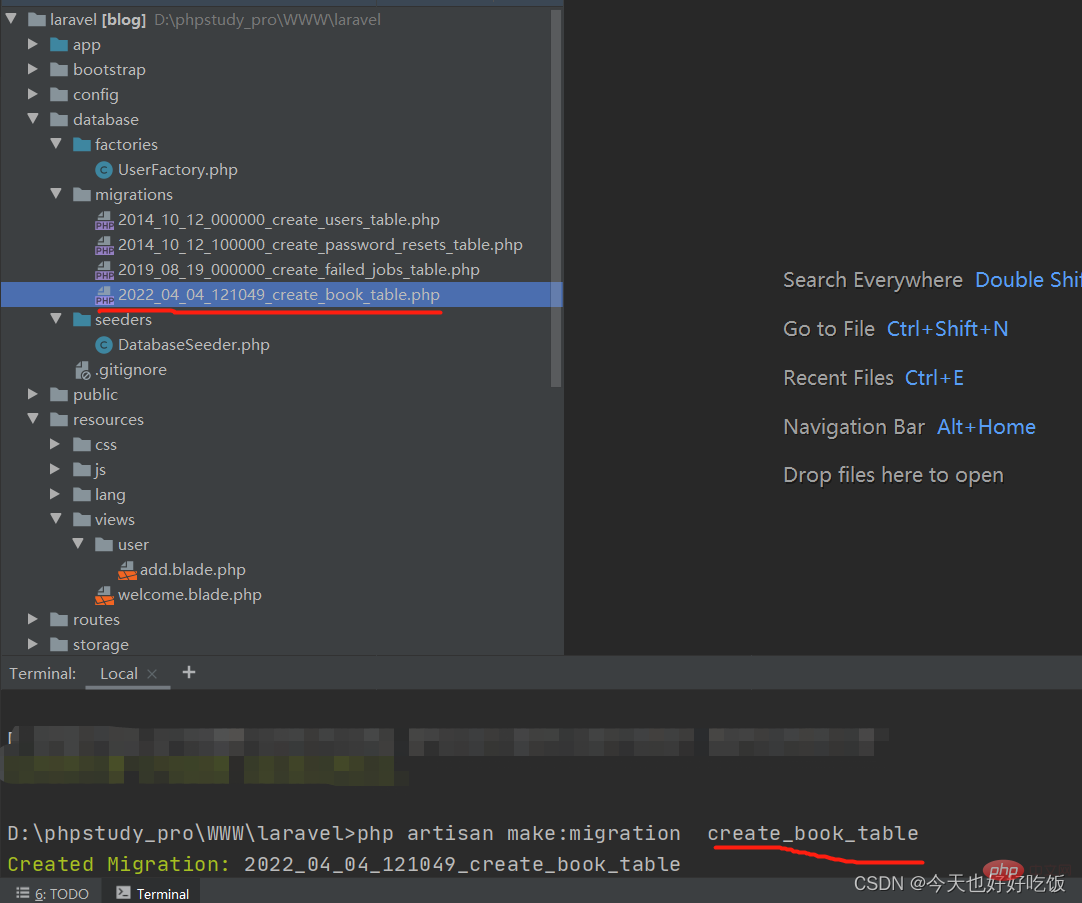The width and height of the screenshot is (1082, 903).
Task: Click the add.blade.php Blade icon
Action: [x=127, y=570]
